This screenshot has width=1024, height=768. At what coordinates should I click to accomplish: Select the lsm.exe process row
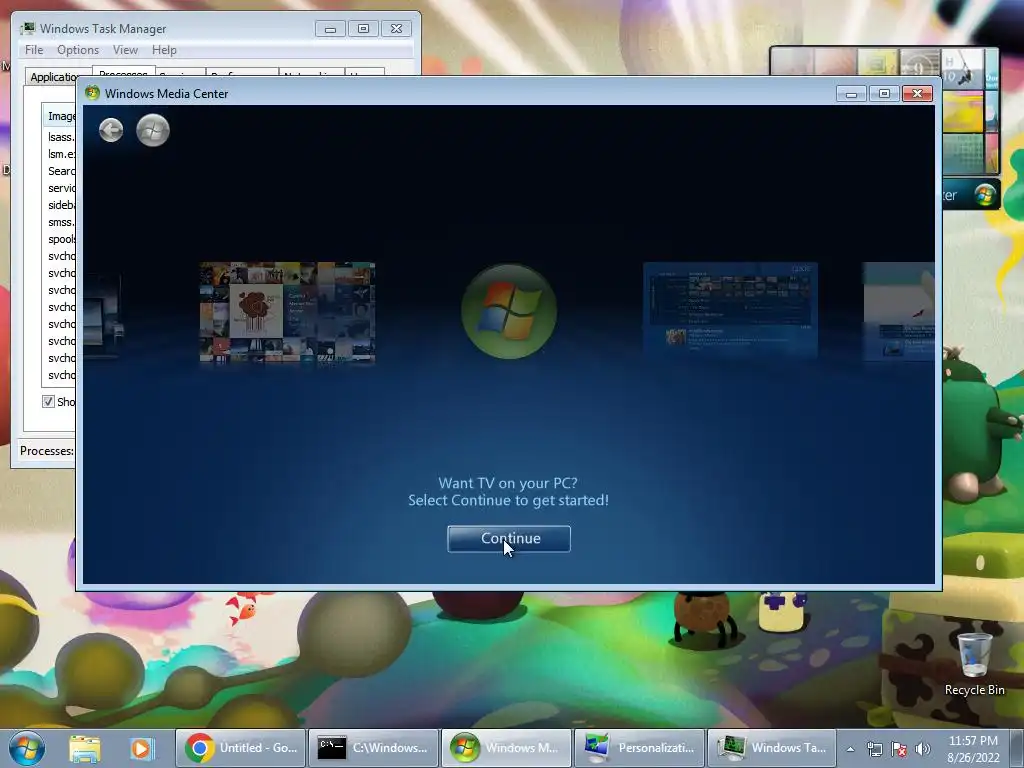pyautogui.click(x=60, y=154)
